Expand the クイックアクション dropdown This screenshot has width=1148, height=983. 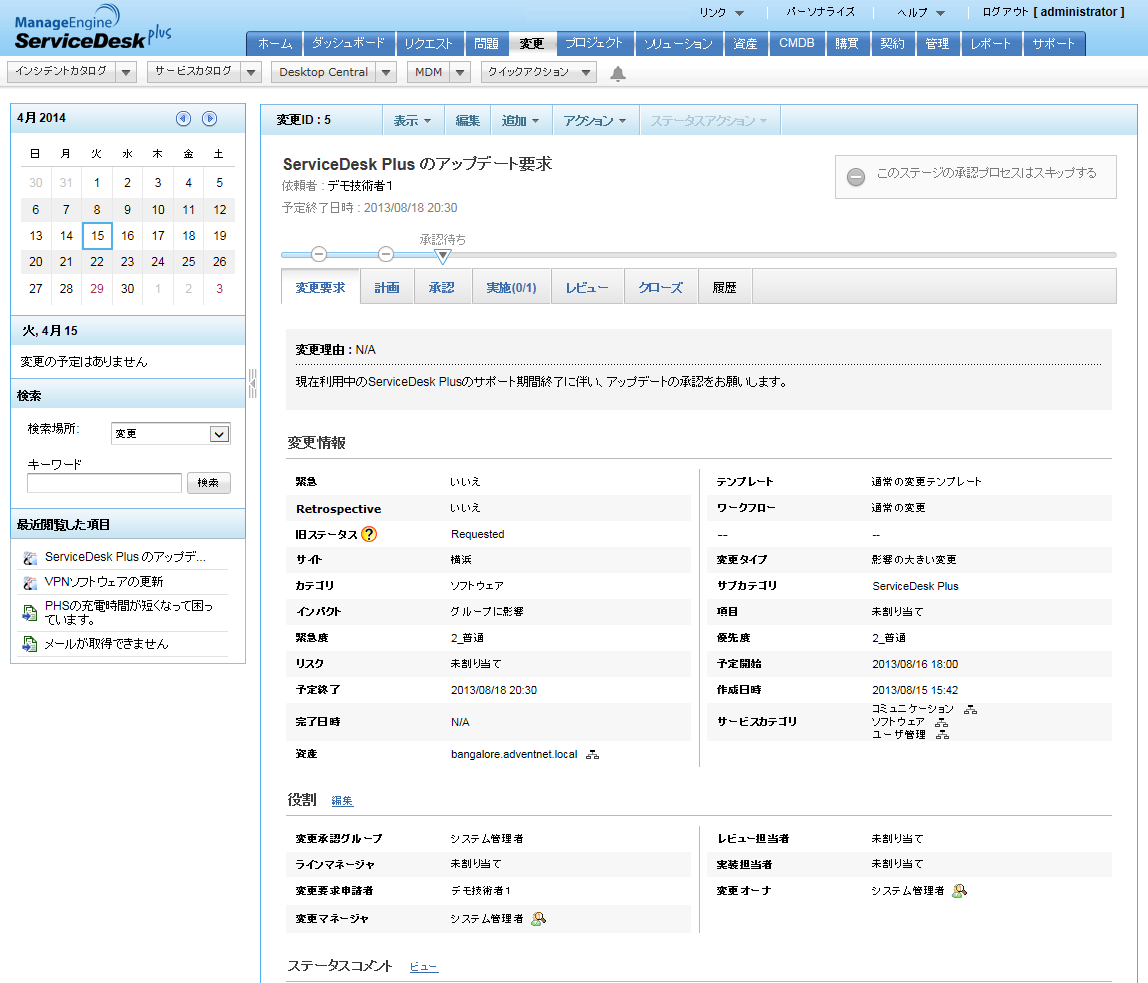pyautogui.click(x=586, y=72)
